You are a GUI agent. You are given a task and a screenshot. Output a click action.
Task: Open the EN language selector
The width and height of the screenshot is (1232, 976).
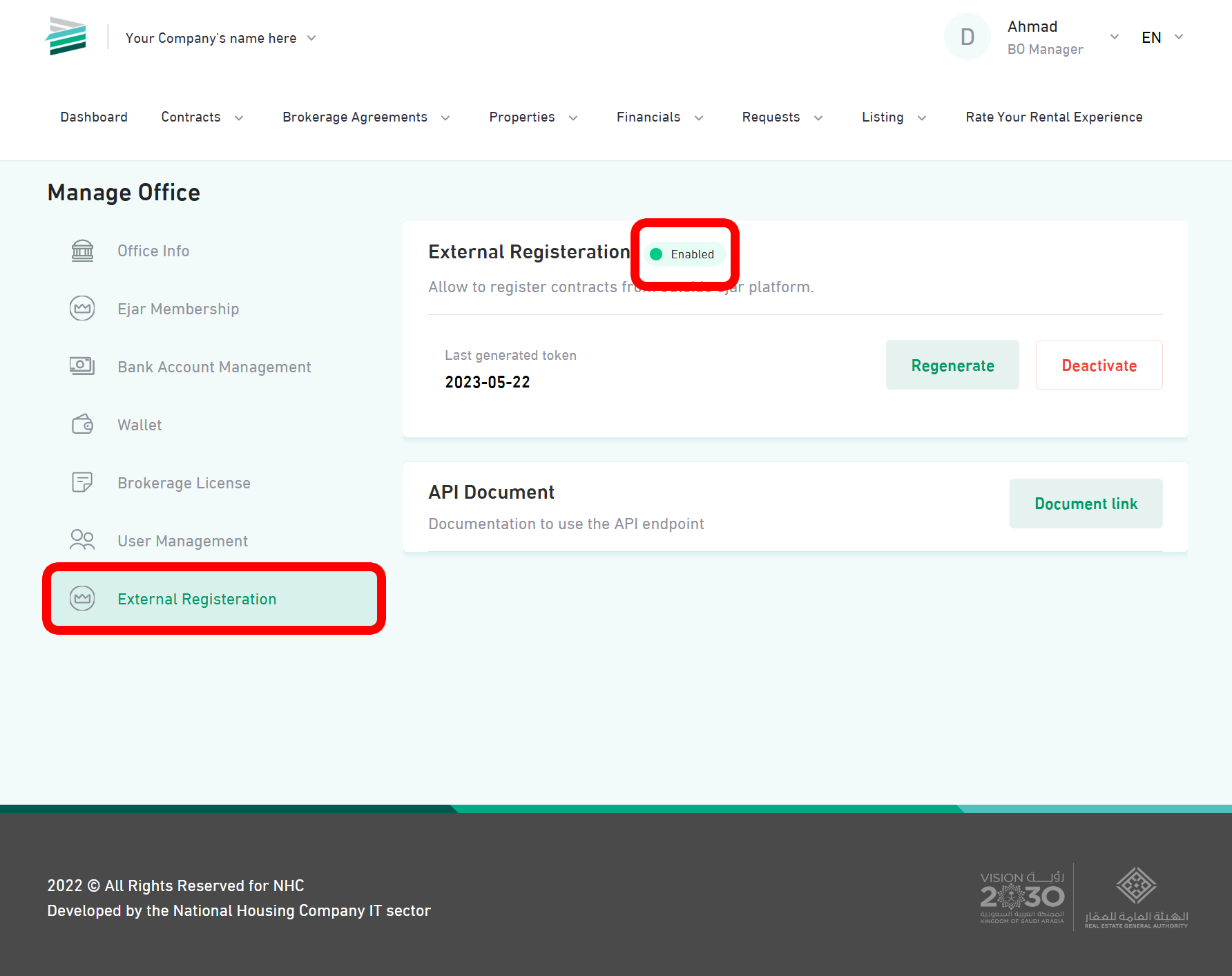coord(1161,37)
